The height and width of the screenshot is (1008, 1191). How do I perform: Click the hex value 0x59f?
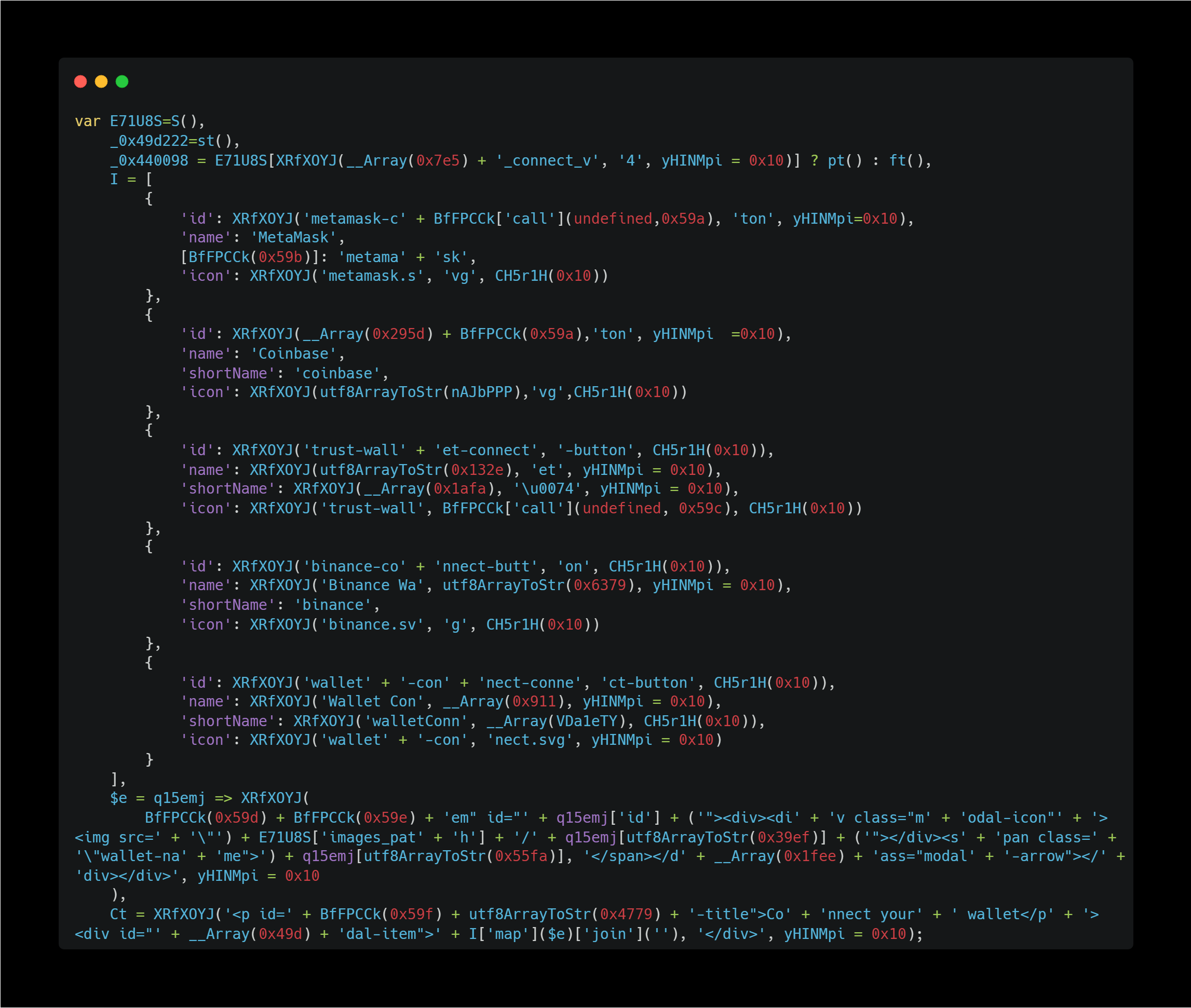point(412,914)
